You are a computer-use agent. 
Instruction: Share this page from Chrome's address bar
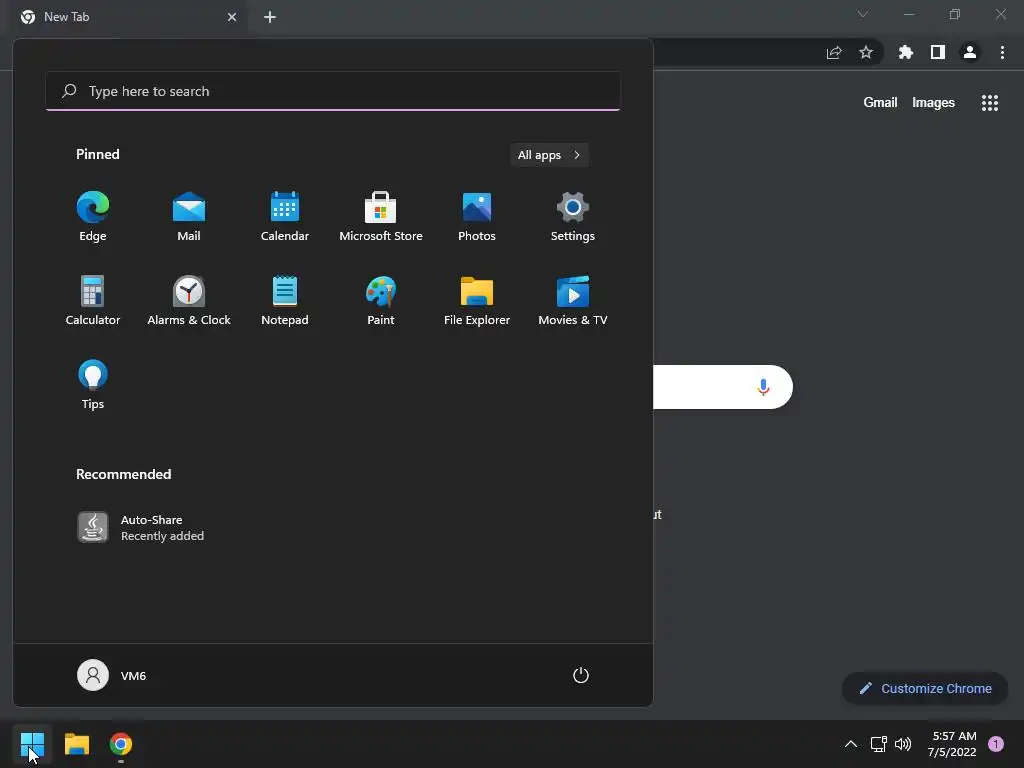point(834,52)
